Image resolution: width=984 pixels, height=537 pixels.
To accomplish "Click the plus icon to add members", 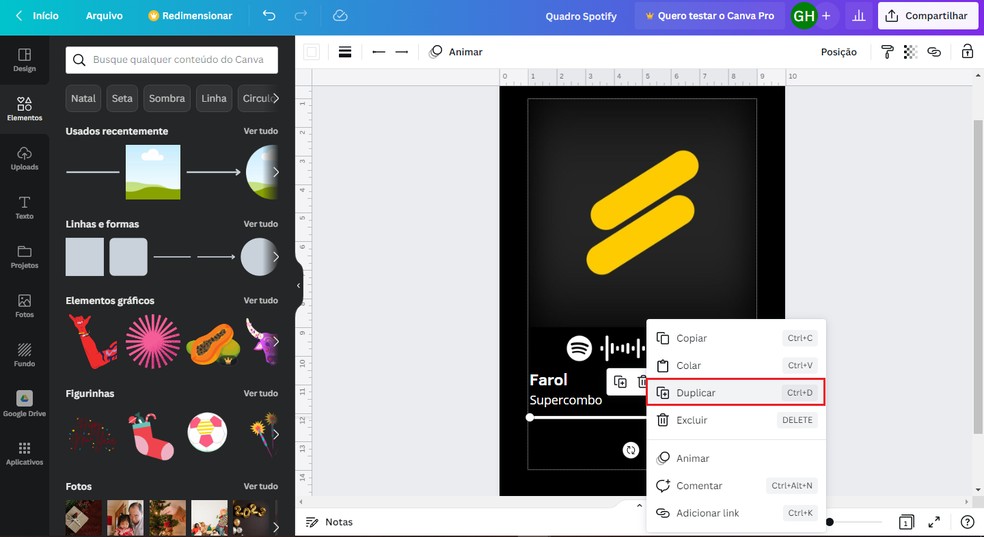I will (x=826, y=16).
